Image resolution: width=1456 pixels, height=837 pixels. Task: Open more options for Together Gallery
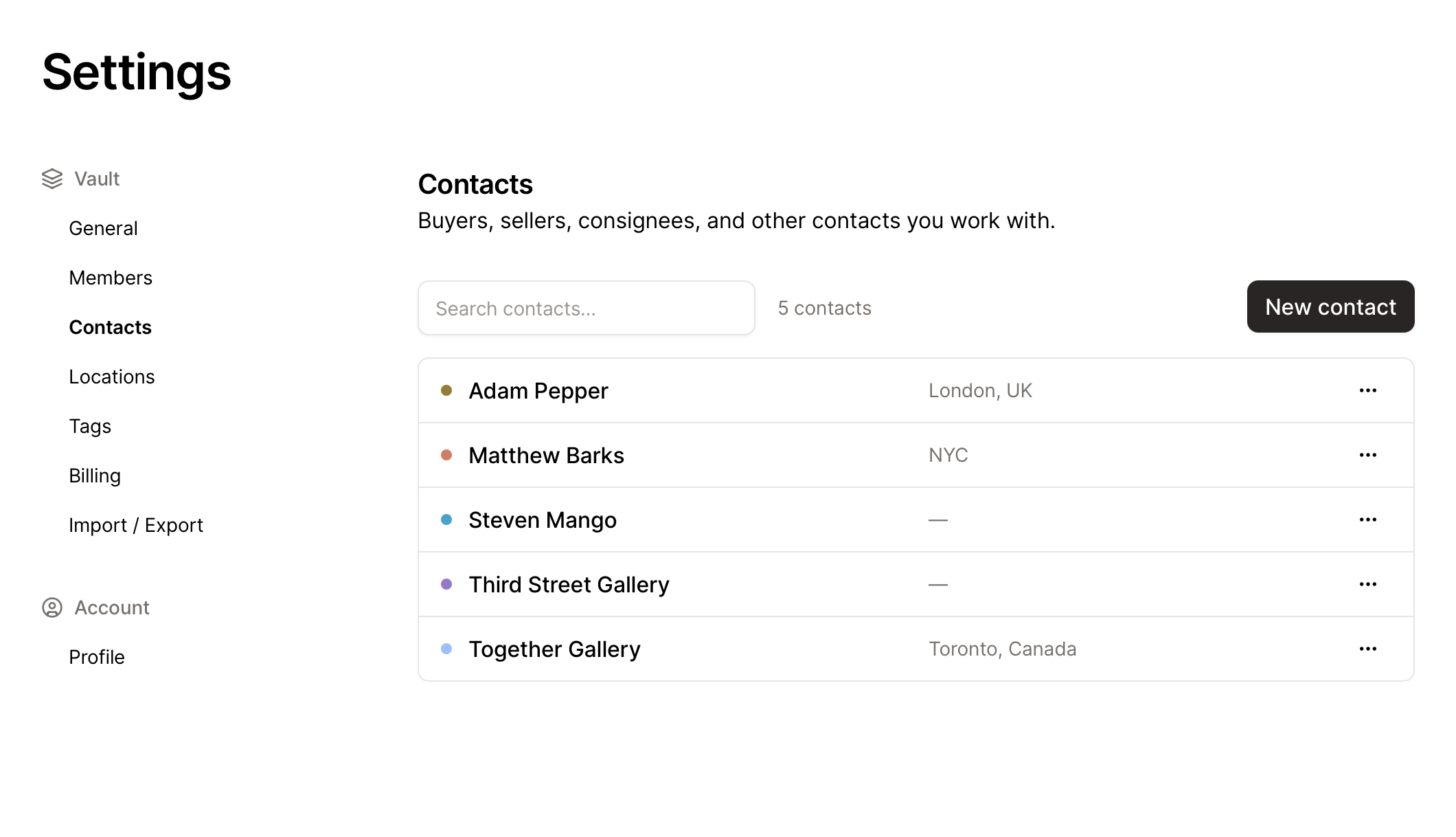[x=1367, y=649]
